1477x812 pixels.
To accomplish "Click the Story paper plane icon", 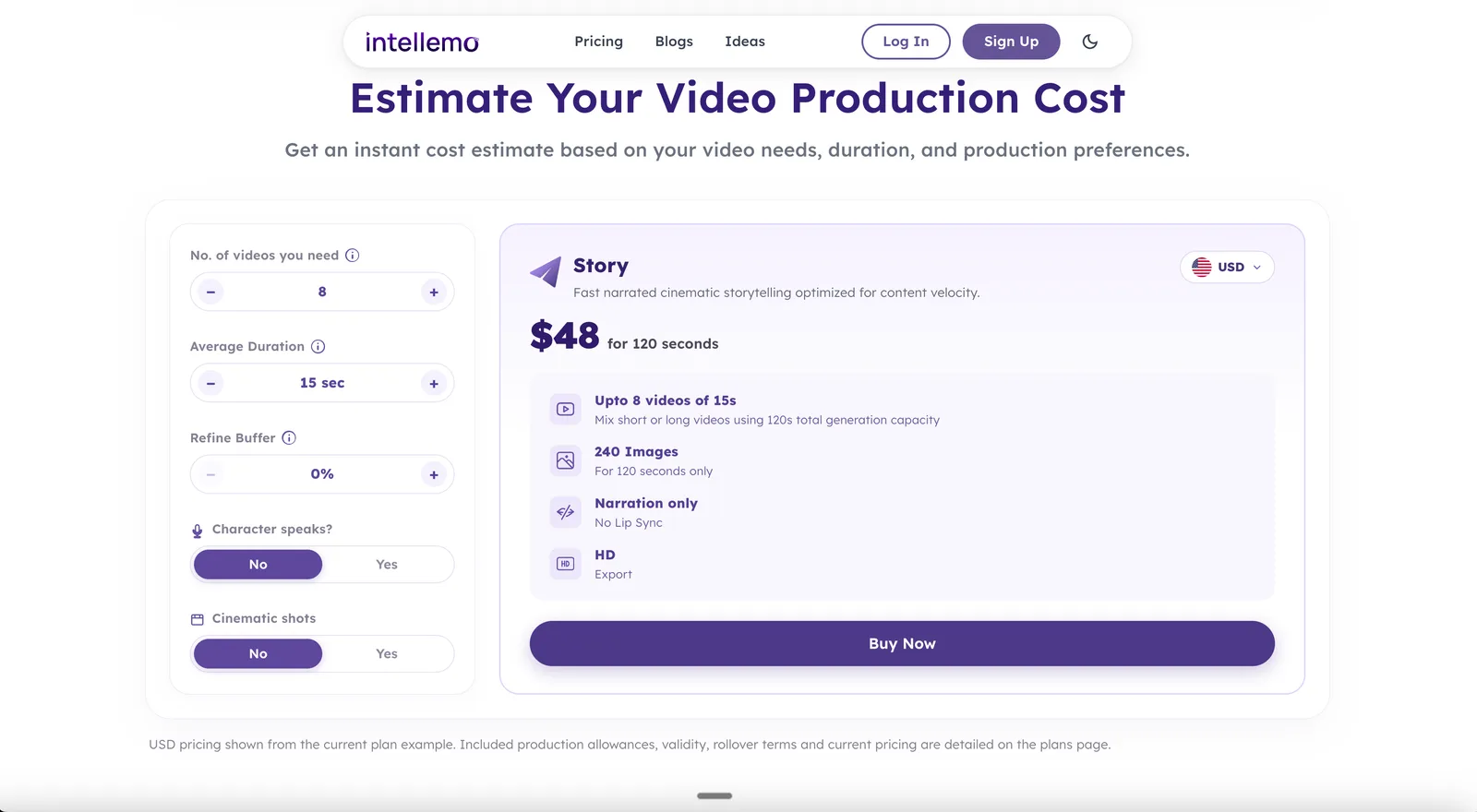I will (546, 271).
